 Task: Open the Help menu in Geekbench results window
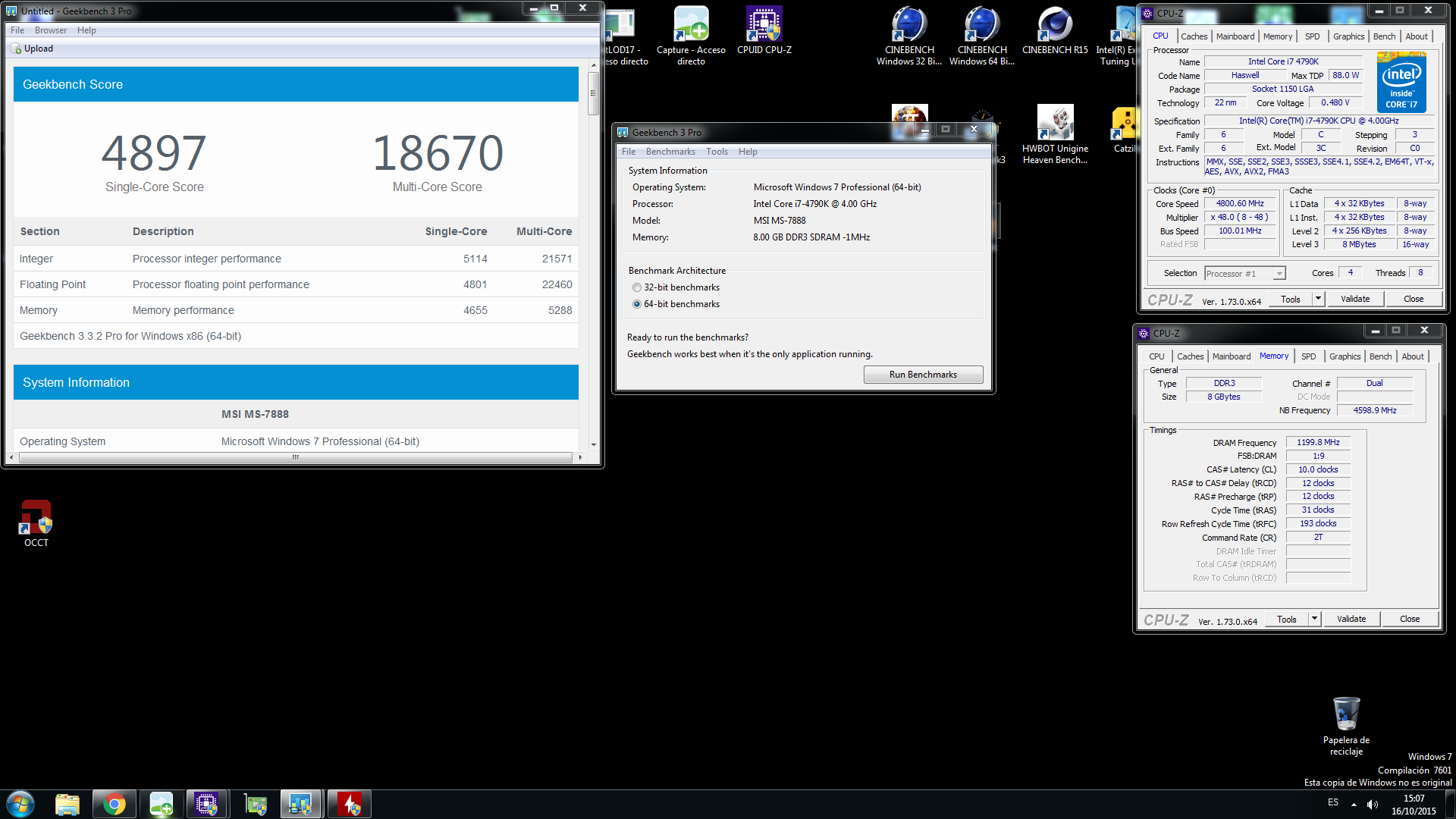(x=86, y=30)
